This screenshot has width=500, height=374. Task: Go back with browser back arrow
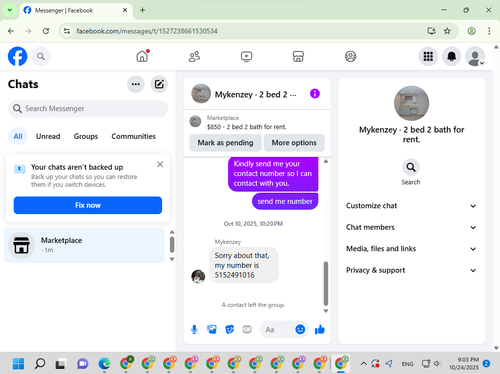click(x=11, y=31)
